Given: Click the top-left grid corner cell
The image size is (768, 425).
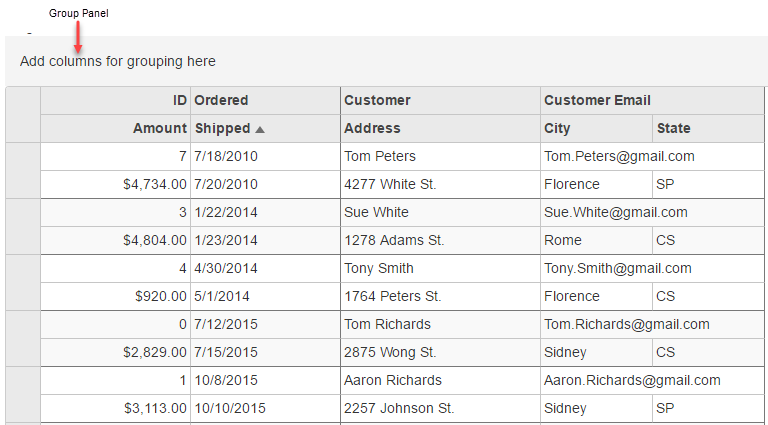Looking at the screenshot, I should coord(23,114).
